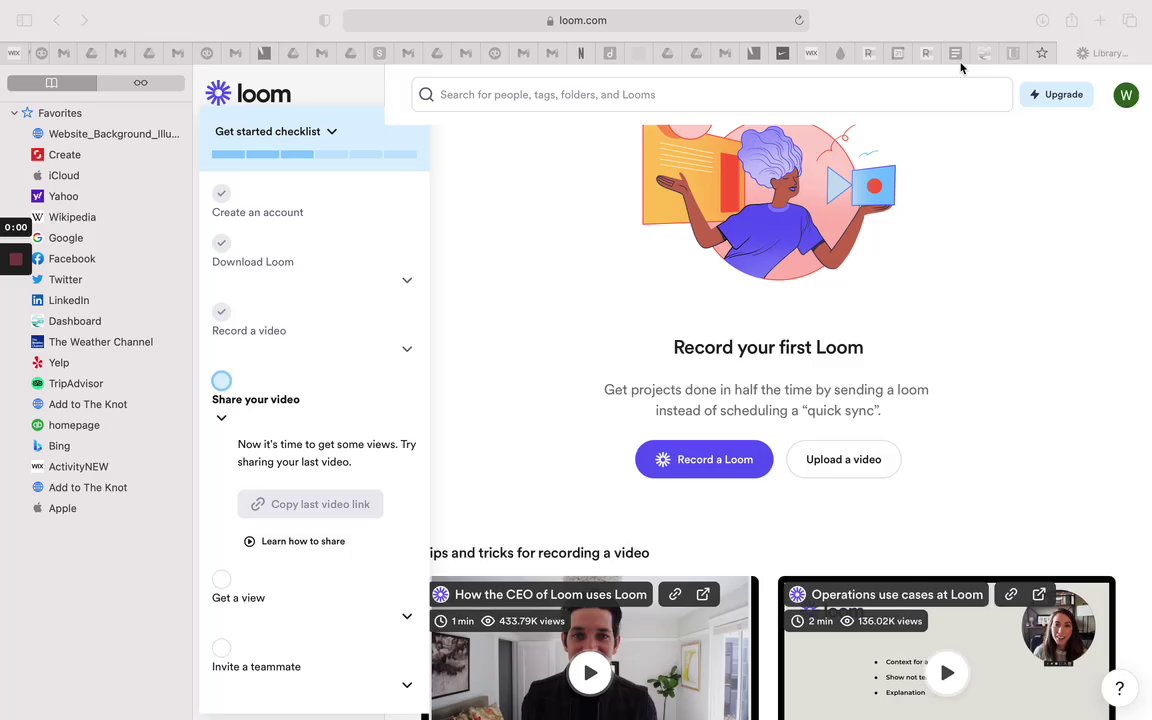Click Copy last video link
The width and height of the screenshot is (1152, 720).
point(310,504)
